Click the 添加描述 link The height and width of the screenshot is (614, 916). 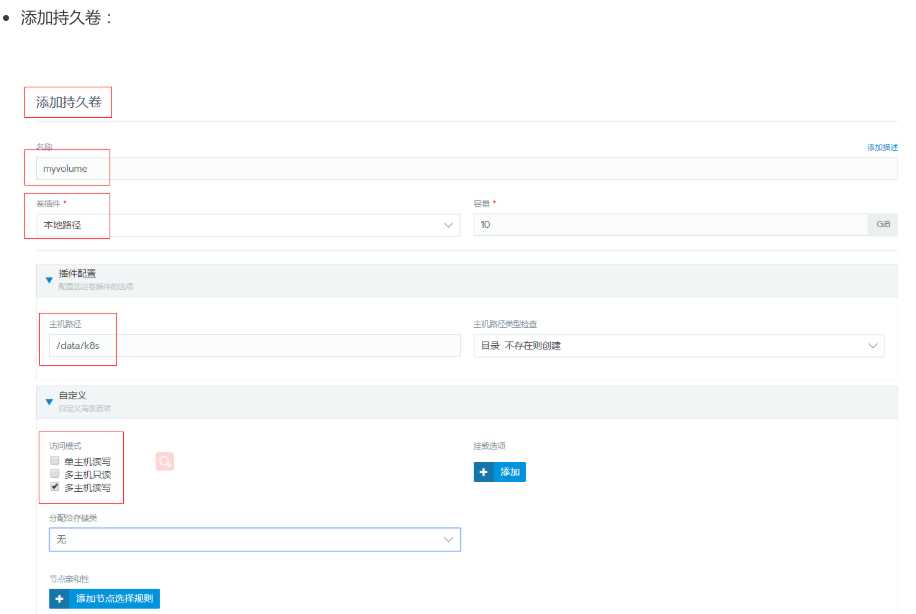(882, 147)
